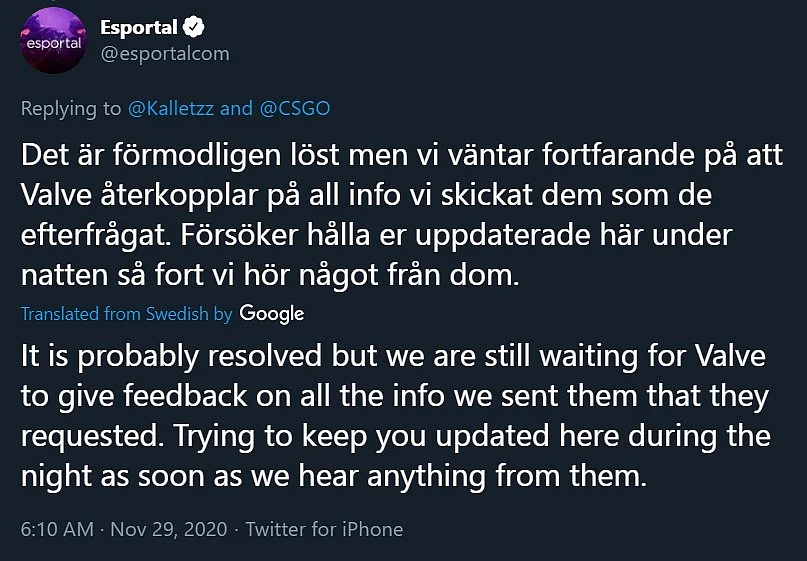Visit the @esportalcom handle
This screenshot has width=807, height=561.
pos(165,54)
